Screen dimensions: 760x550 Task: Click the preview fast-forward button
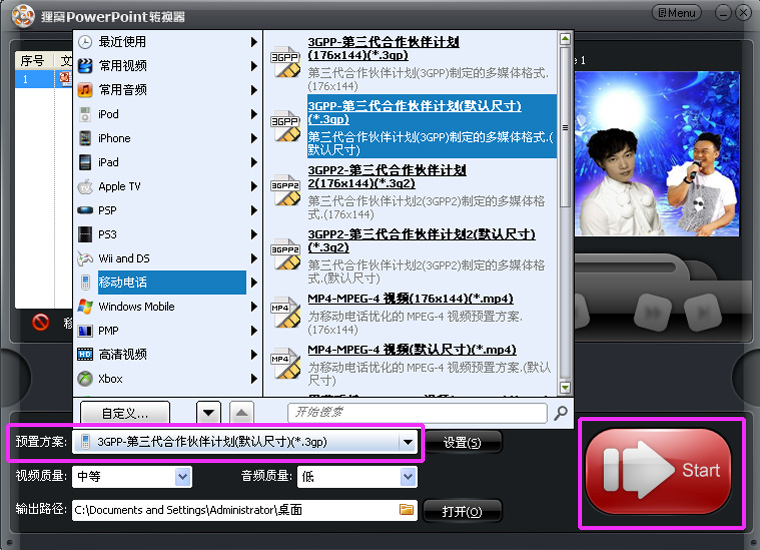[653, 314]
